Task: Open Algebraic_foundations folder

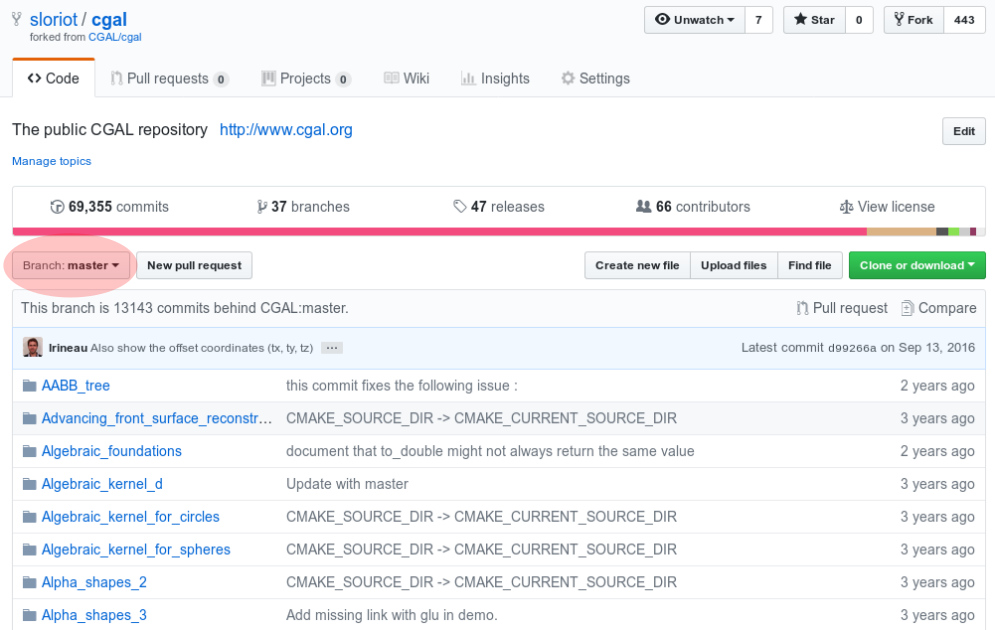Action: [112, 451]
